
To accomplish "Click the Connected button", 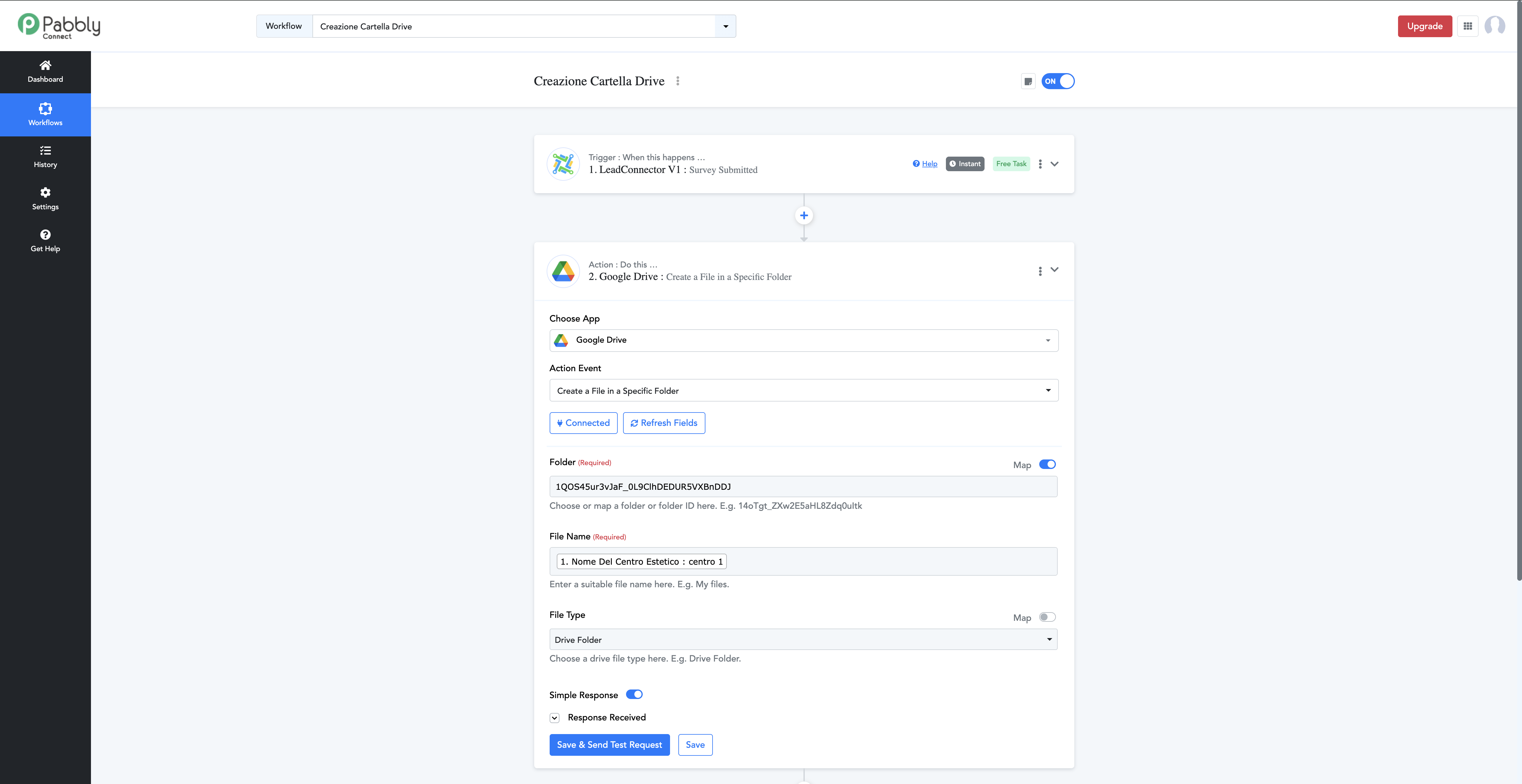I will click(583, 423).
